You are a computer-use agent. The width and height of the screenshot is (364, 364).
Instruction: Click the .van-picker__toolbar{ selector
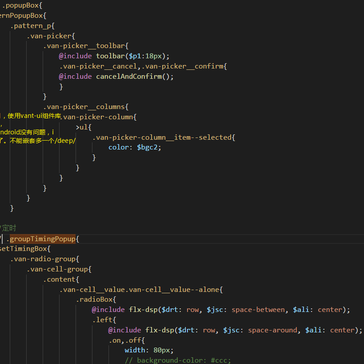pos(86,46)
